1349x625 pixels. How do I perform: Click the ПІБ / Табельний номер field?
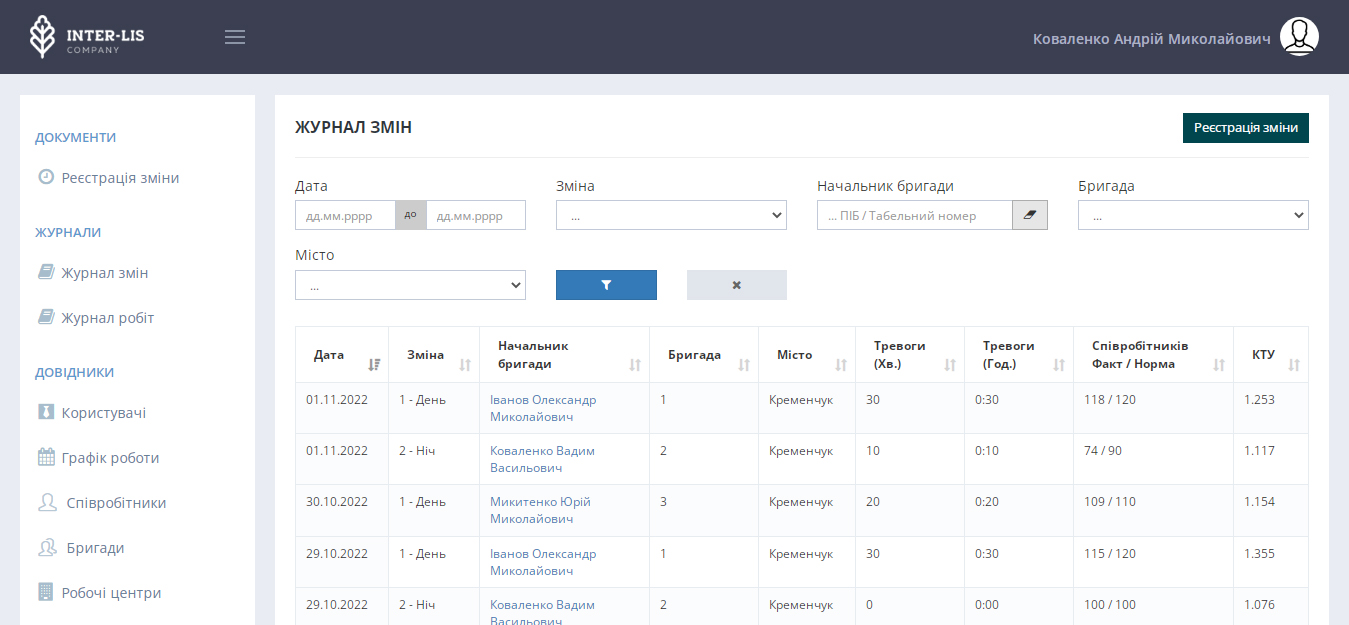click(x=914, y=215)
